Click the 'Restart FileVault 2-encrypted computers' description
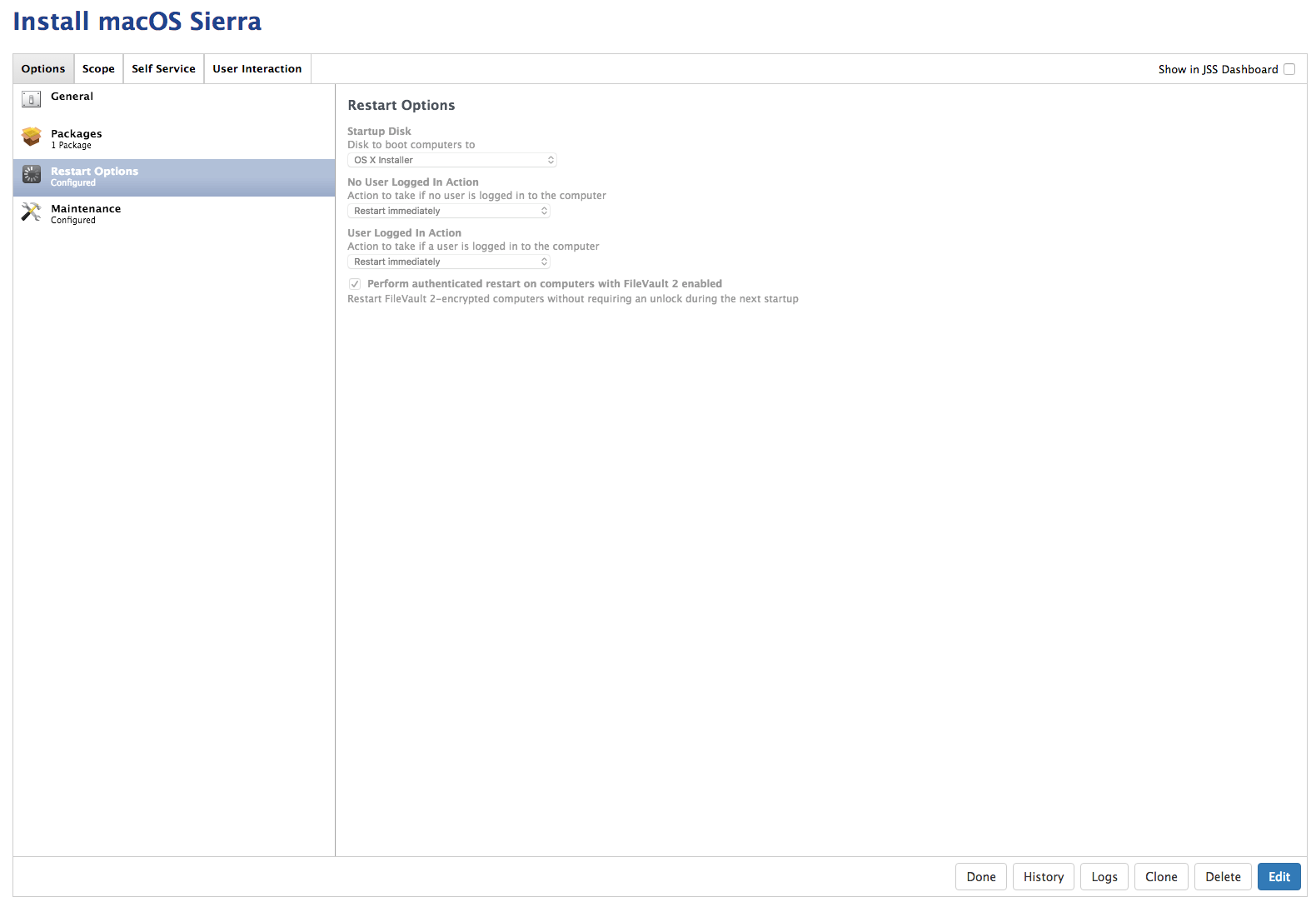 coord(573,299)
